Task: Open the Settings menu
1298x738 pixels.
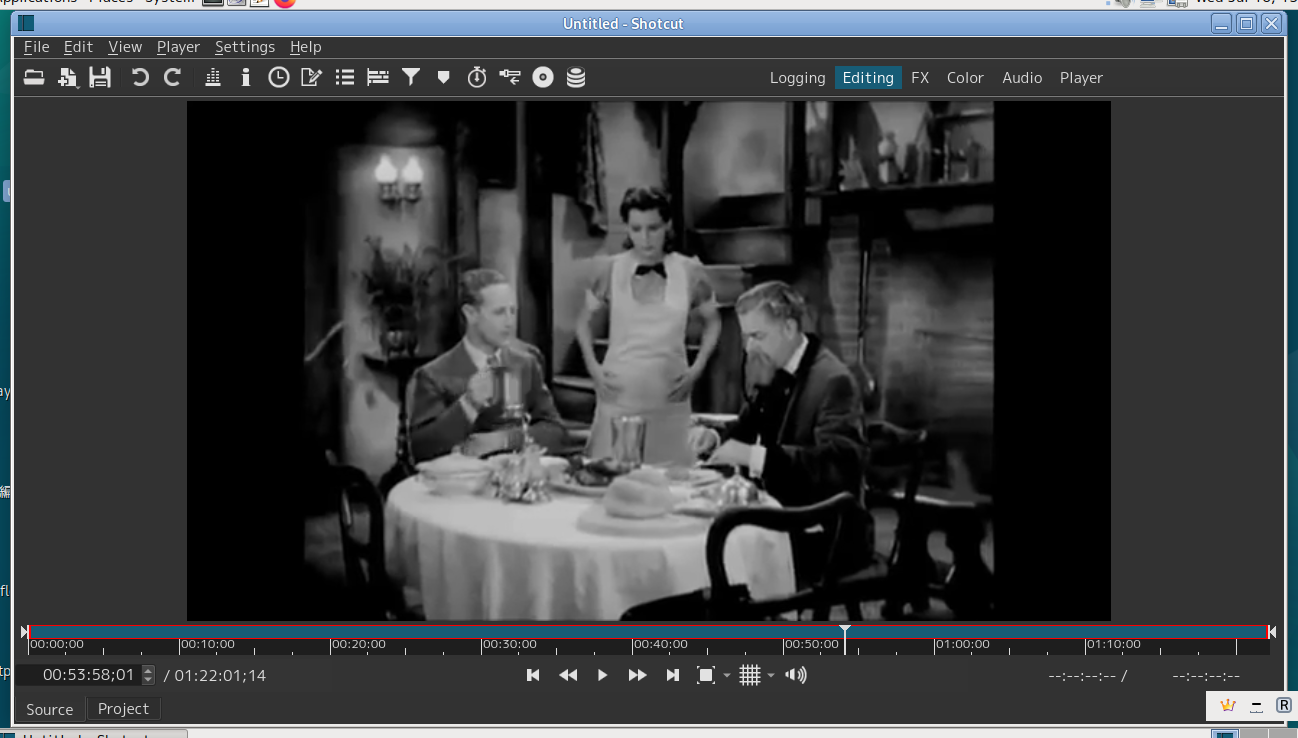Action: pos(244,47)
